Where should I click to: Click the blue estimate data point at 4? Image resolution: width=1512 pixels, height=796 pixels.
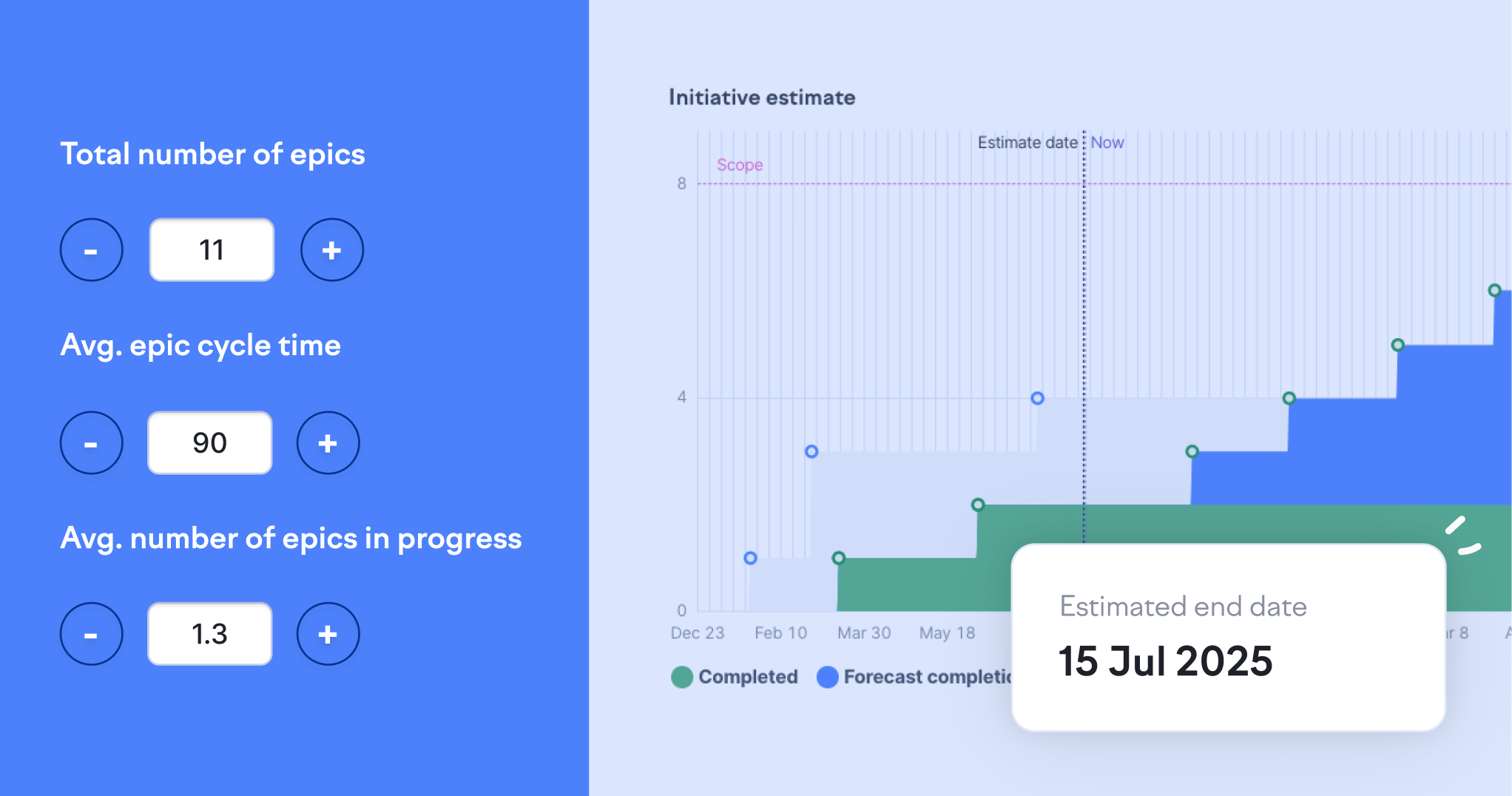[x=1037, y=398]
